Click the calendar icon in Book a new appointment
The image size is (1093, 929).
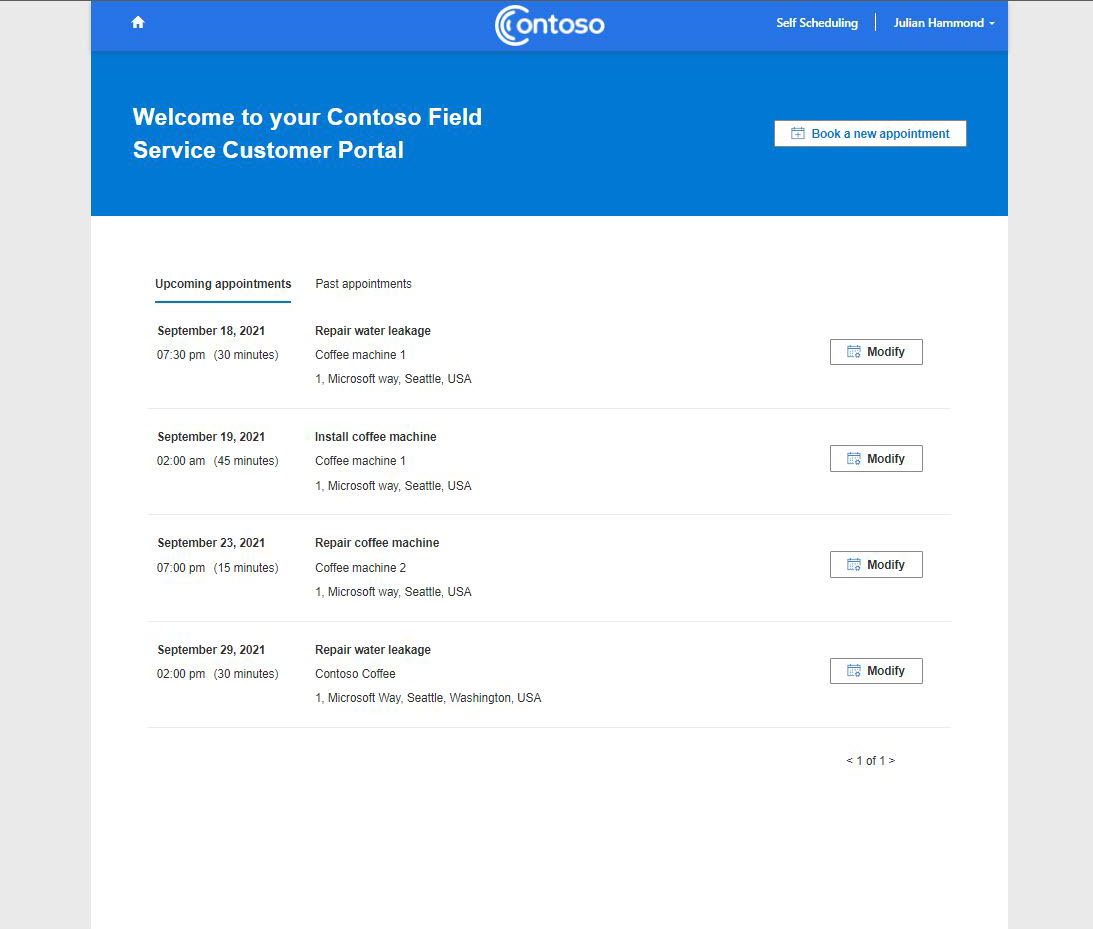(x=797, y=133)
